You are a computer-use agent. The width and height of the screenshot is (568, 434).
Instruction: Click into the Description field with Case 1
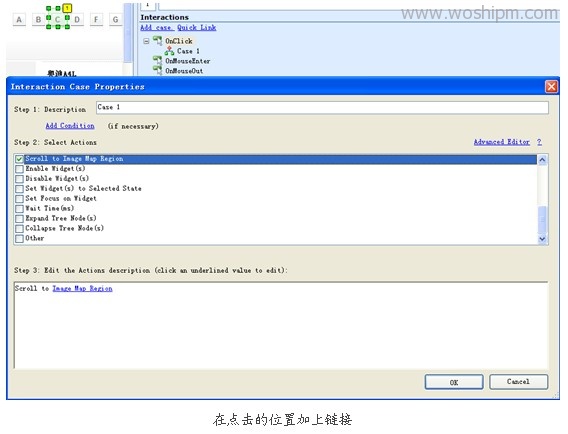tap(322, 108)
